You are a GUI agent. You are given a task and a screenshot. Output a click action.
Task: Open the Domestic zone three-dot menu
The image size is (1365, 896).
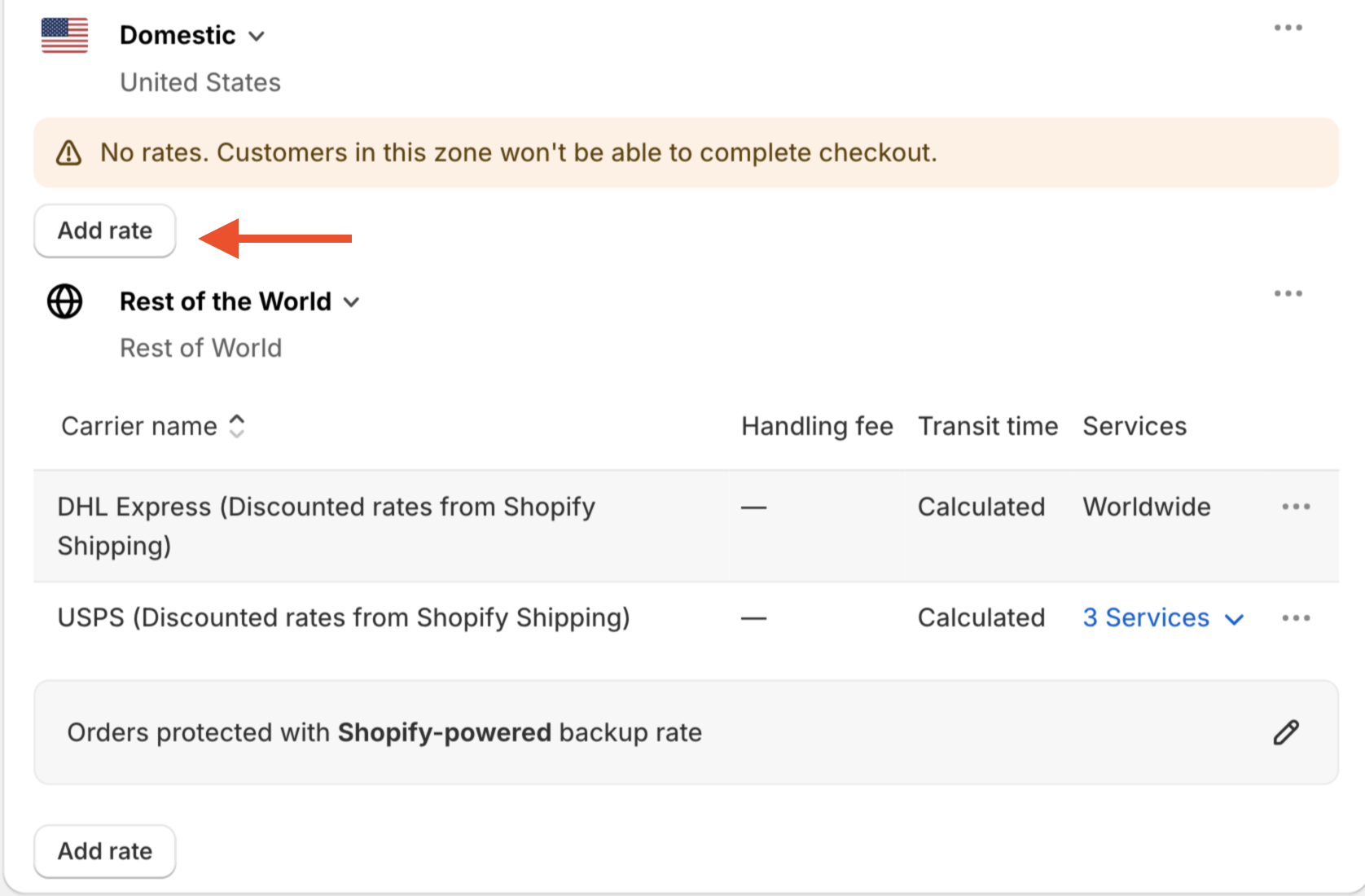[1288, 28]
